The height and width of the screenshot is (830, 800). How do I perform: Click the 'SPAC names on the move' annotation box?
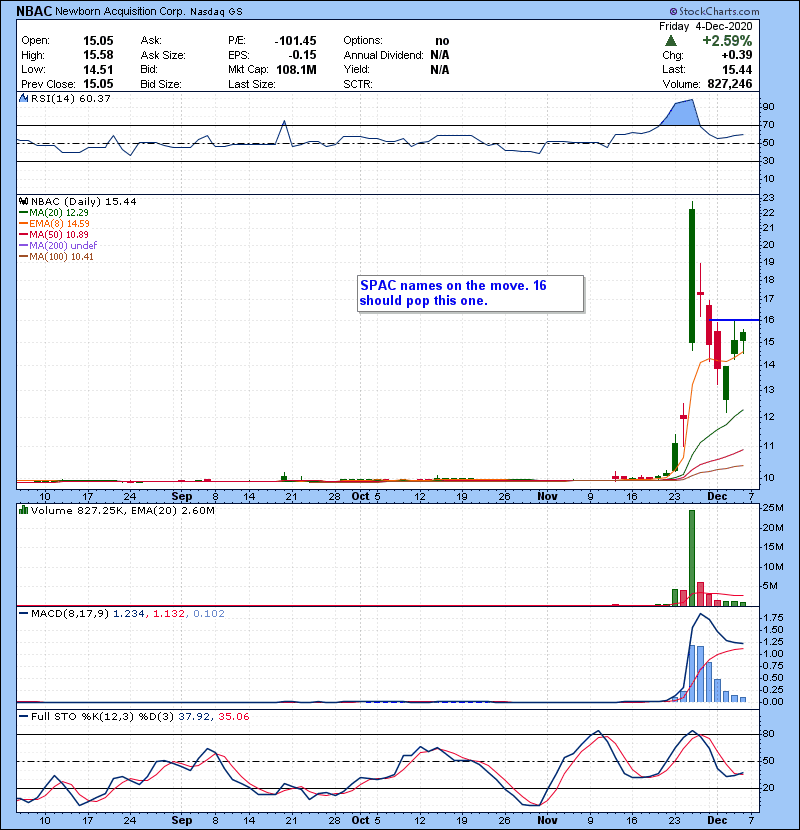[x=469, y=293]
